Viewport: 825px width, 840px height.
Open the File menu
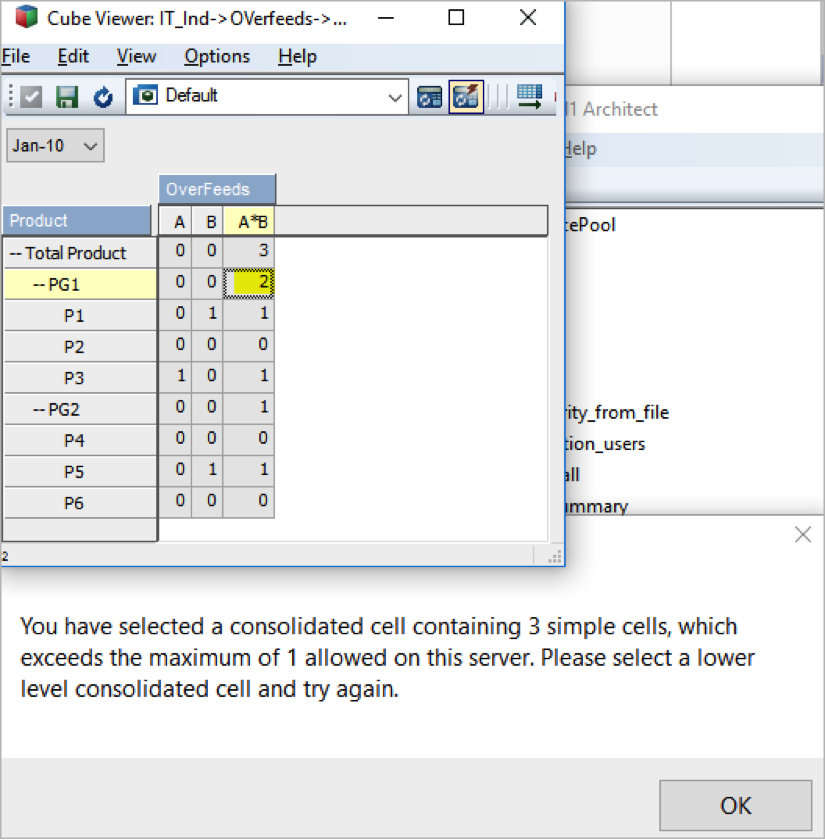[16, 56]
